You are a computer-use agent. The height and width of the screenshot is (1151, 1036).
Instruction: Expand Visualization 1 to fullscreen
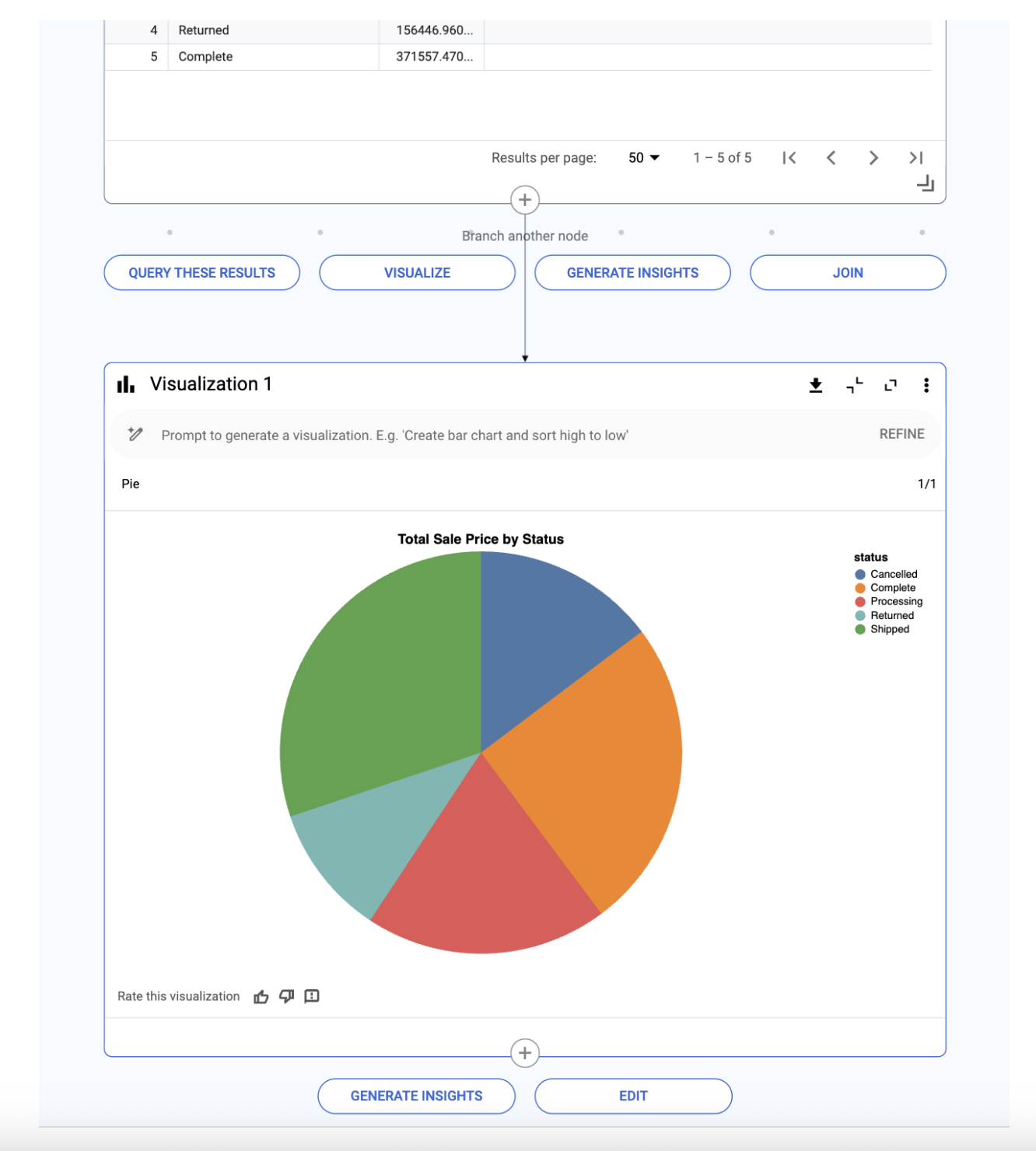[891, 385]
